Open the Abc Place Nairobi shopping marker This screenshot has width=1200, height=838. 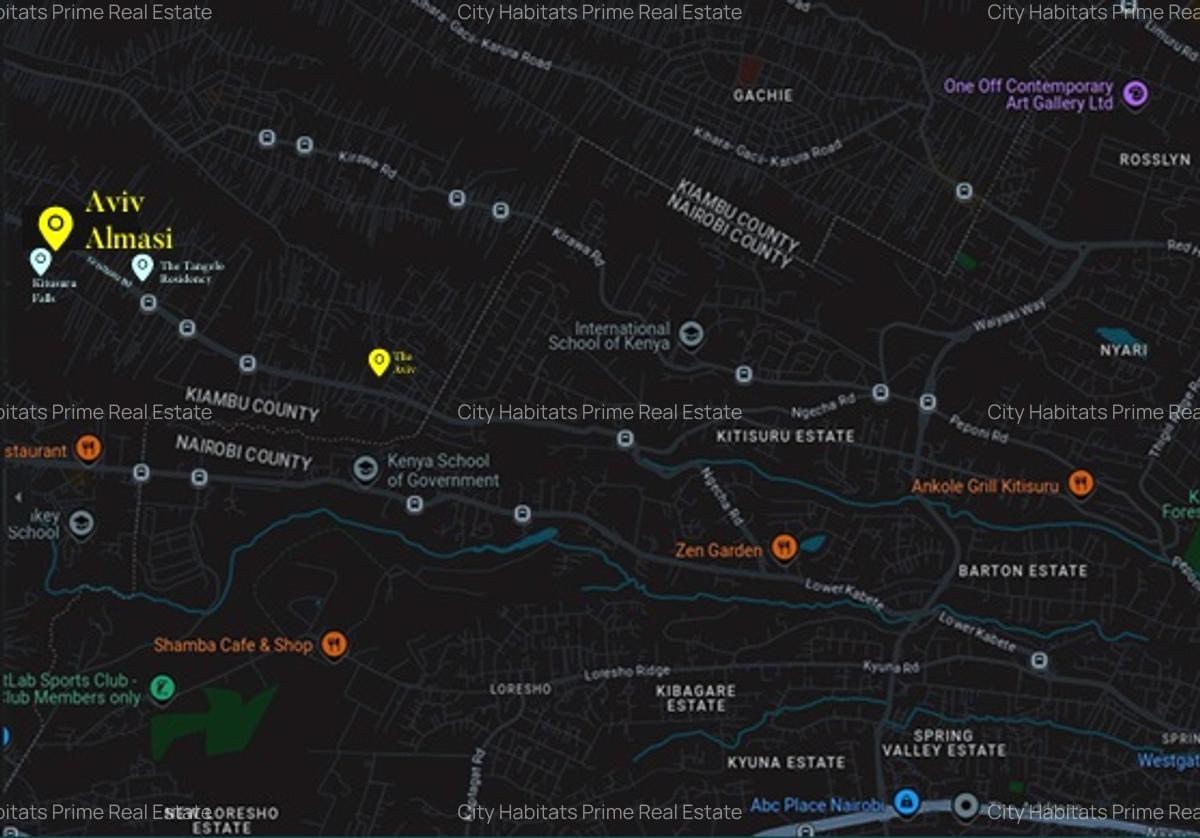tap(906, 802)
